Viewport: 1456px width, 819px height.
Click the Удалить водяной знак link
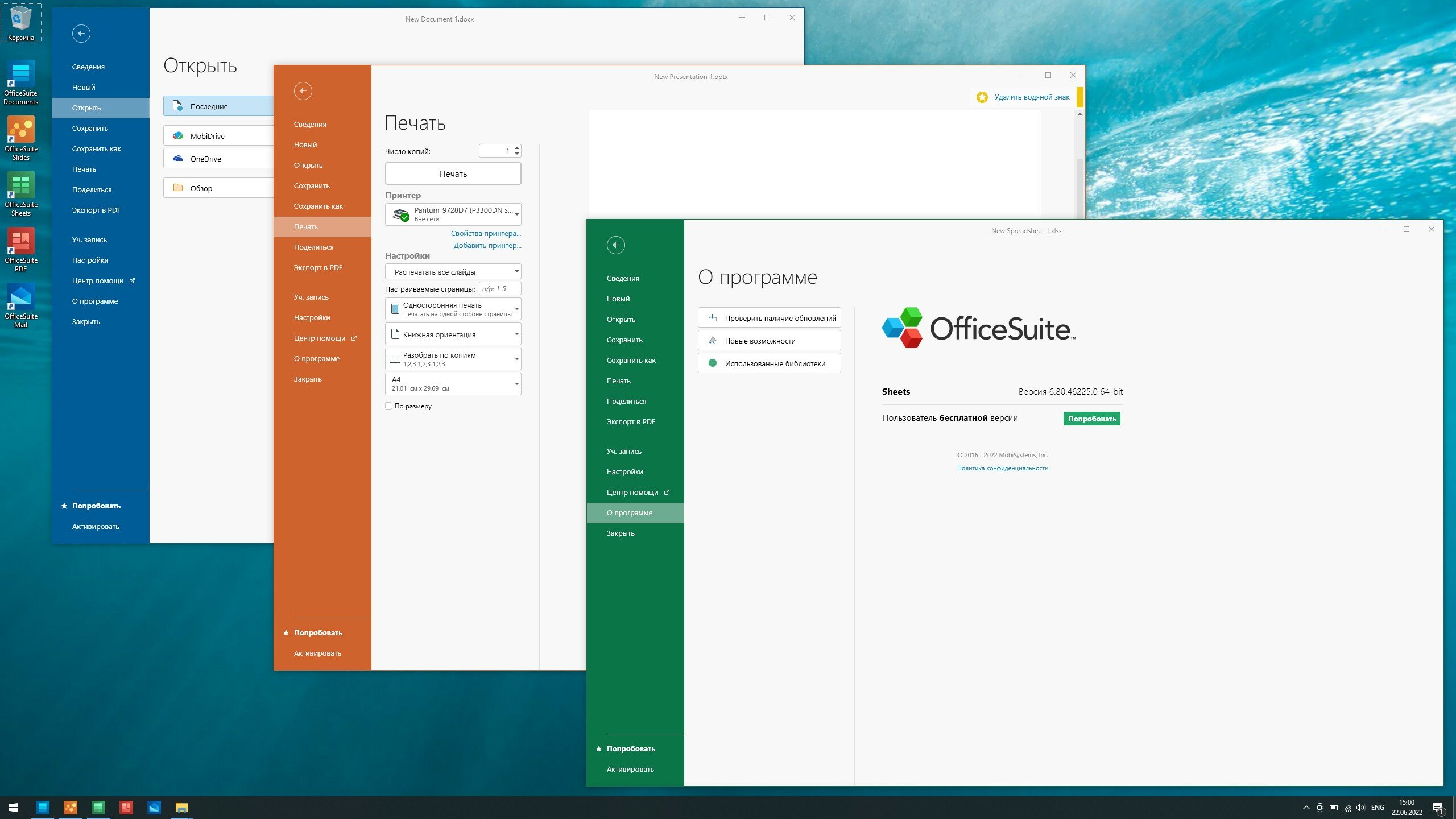[x=1032, y=97]
